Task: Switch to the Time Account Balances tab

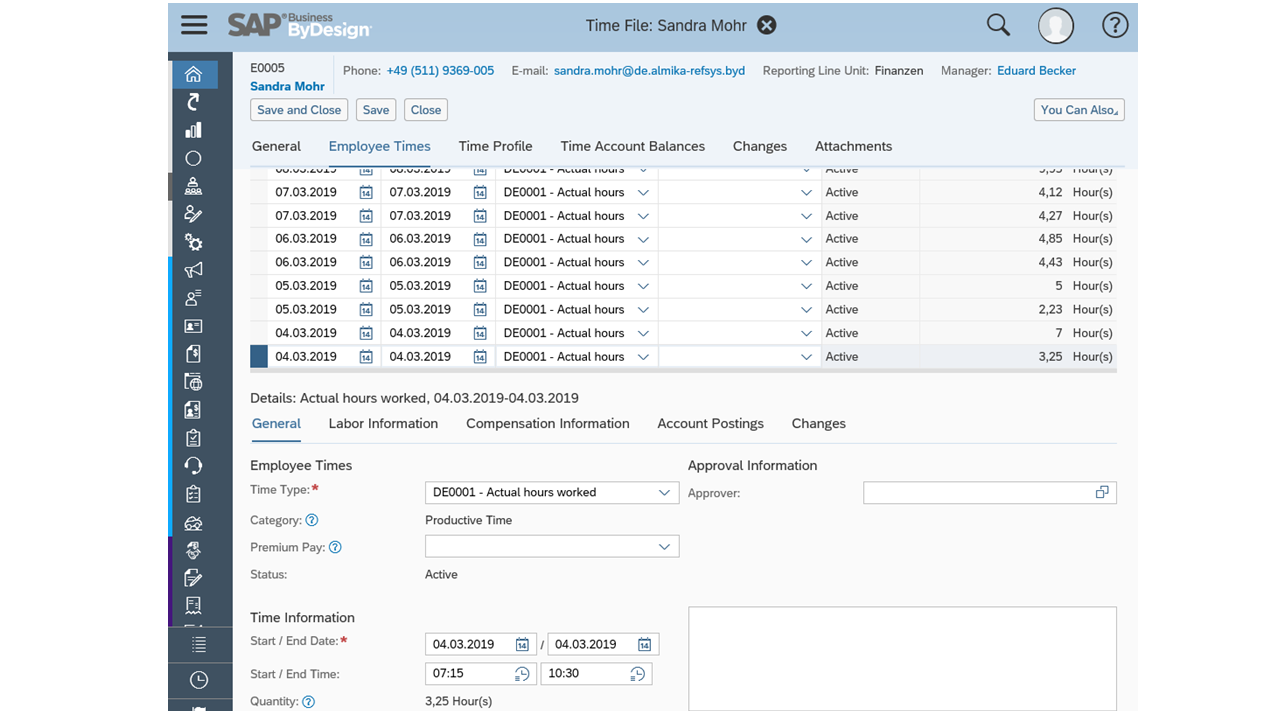Action: (x=632, y=146)
